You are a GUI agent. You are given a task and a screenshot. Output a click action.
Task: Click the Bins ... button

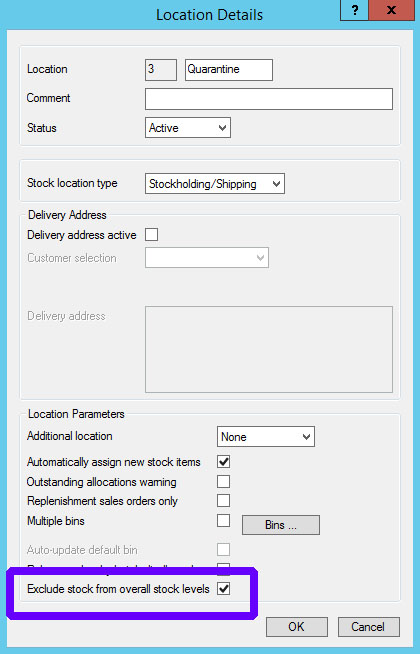[281, 525]
